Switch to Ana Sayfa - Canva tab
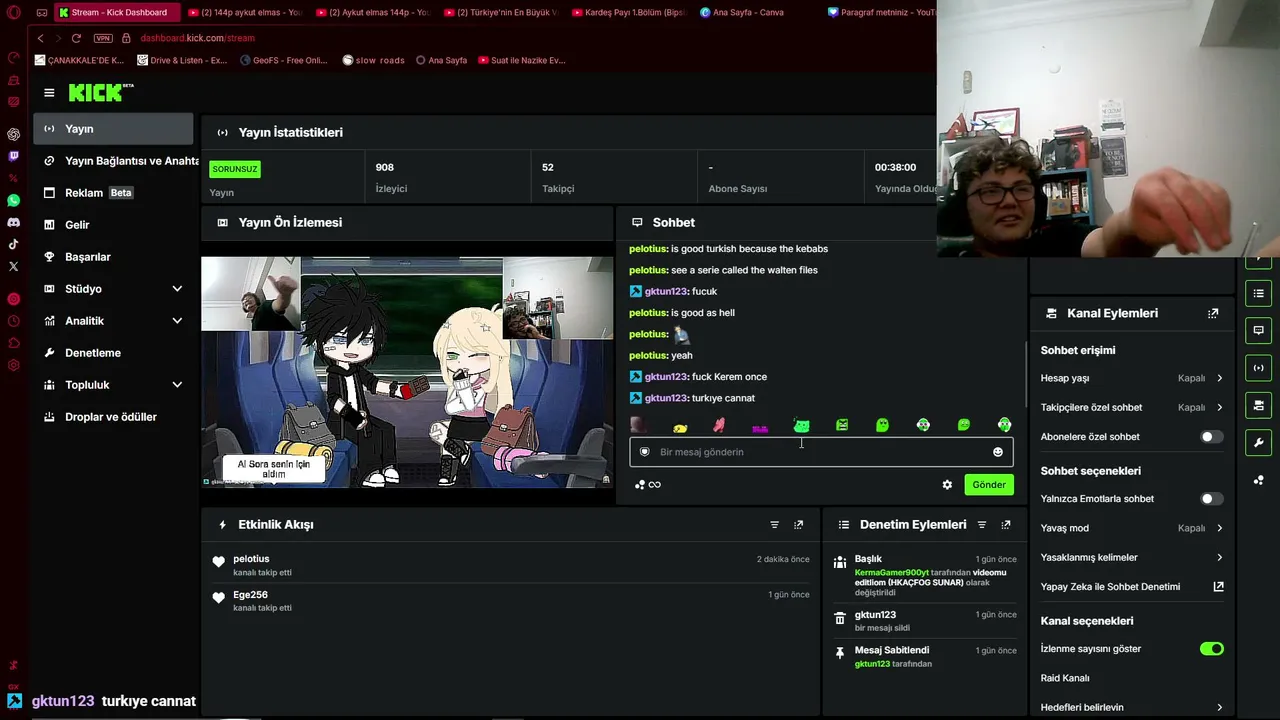The width and height of the screenshot is (1280, 720). click(748, 12)
